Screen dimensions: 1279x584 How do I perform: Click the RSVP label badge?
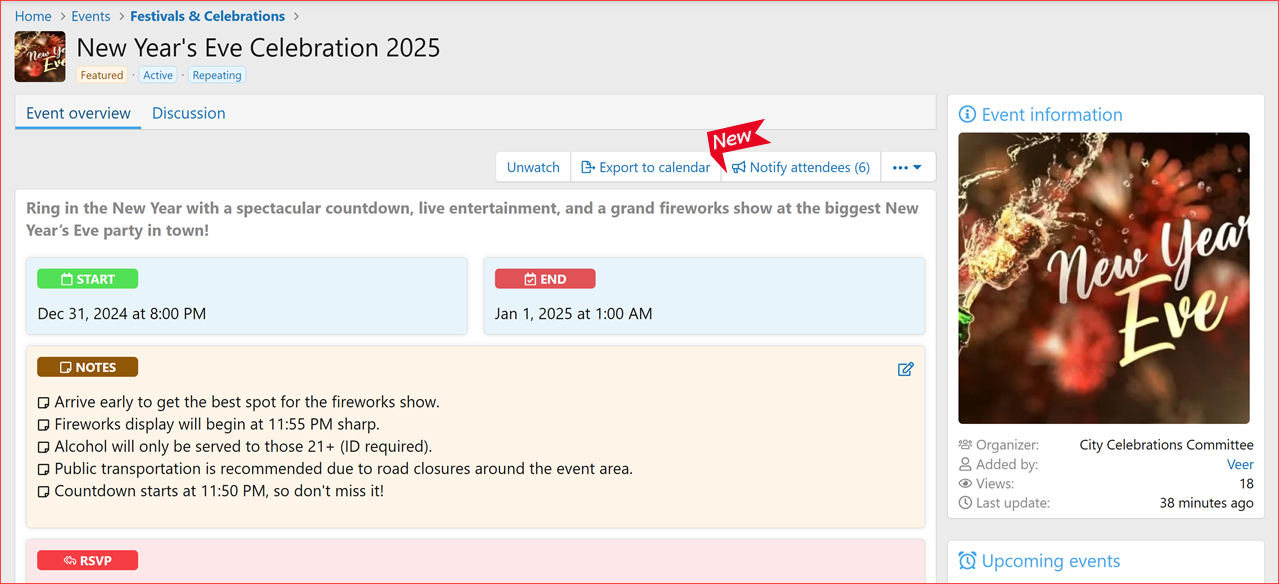88,560
